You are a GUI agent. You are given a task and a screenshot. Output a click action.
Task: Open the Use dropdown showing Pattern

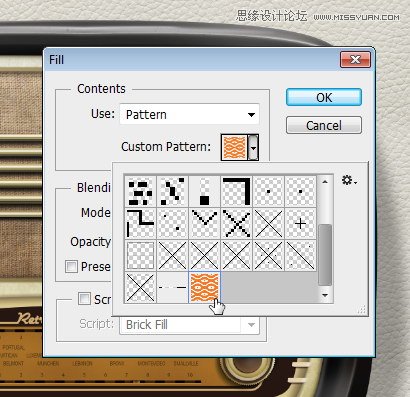[x=189, y=114]
